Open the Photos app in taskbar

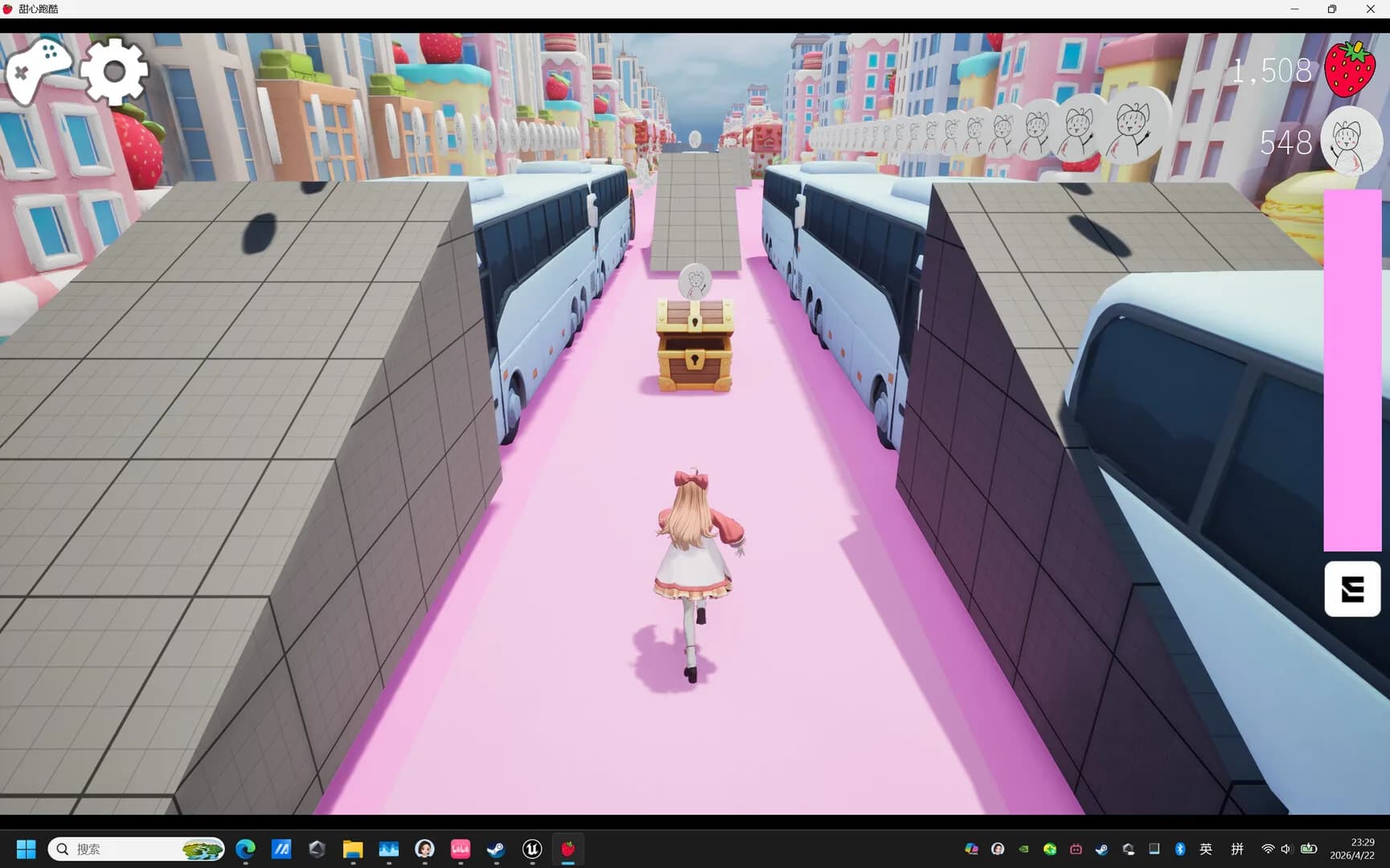[x=388, y=849]
